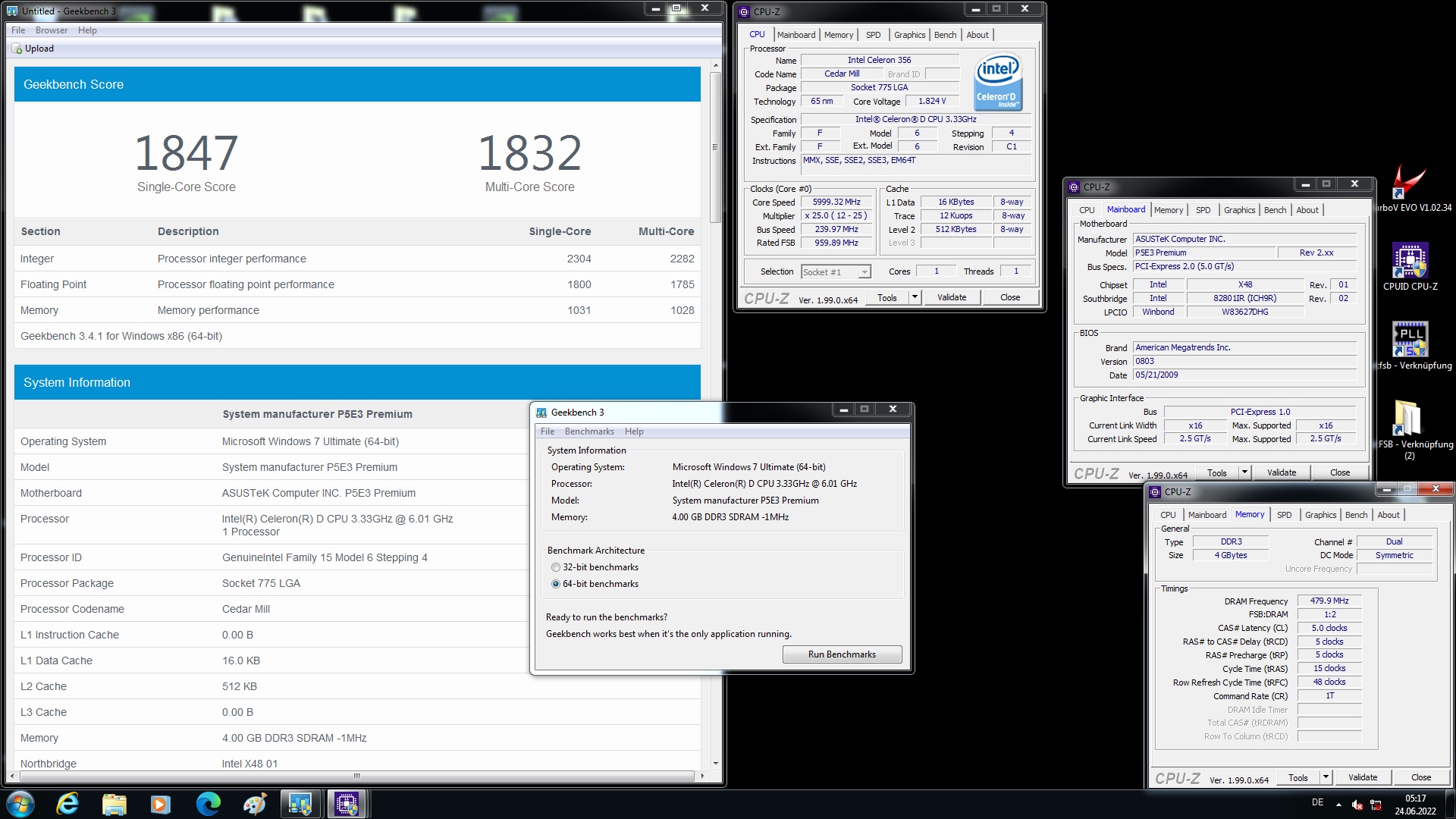Open Socket #1 selection dropdown
Viewport: 1456px width, 819px height.
836,272
